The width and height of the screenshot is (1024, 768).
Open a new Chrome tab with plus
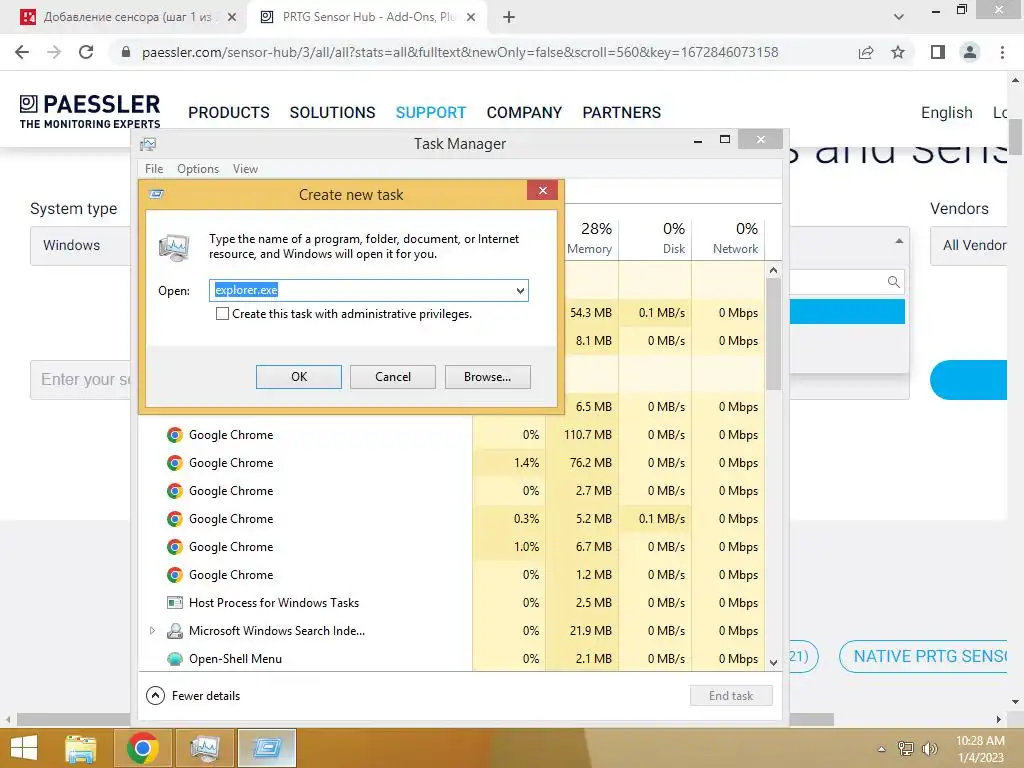point(509,17)
